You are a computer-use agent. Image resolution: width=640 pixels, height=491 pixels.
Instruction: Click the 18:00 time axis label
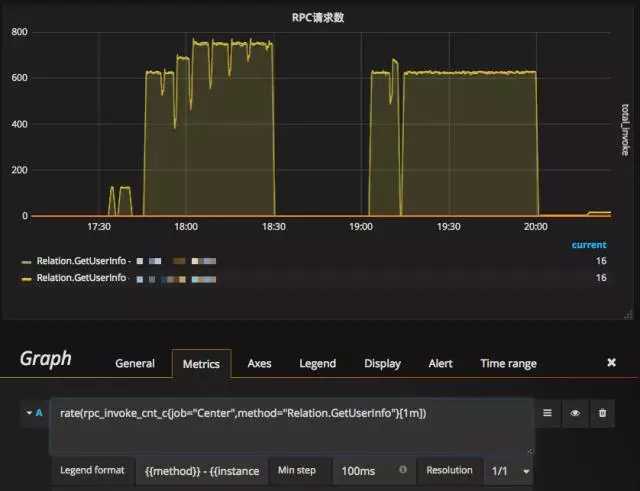click(186, 227)
